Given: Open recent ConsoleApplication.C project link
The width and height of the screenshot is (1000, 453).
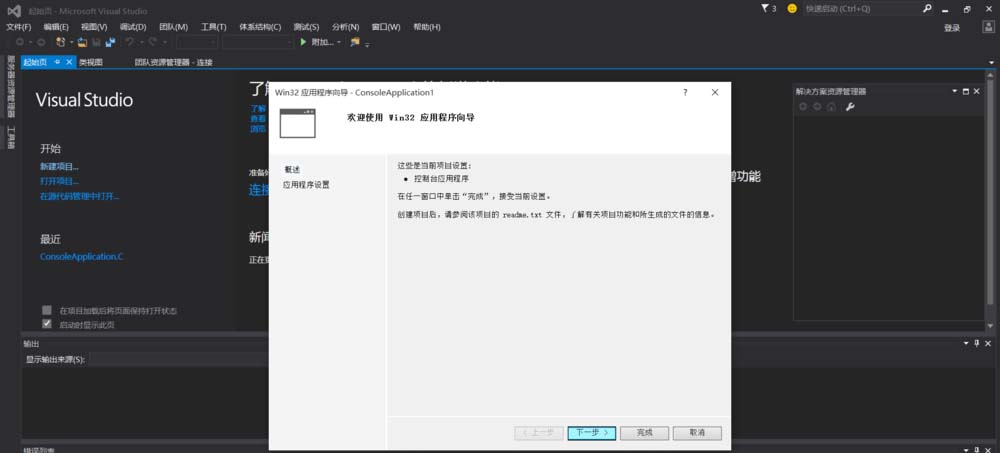Looking at the screenshot, I should [x=82, y=256].
